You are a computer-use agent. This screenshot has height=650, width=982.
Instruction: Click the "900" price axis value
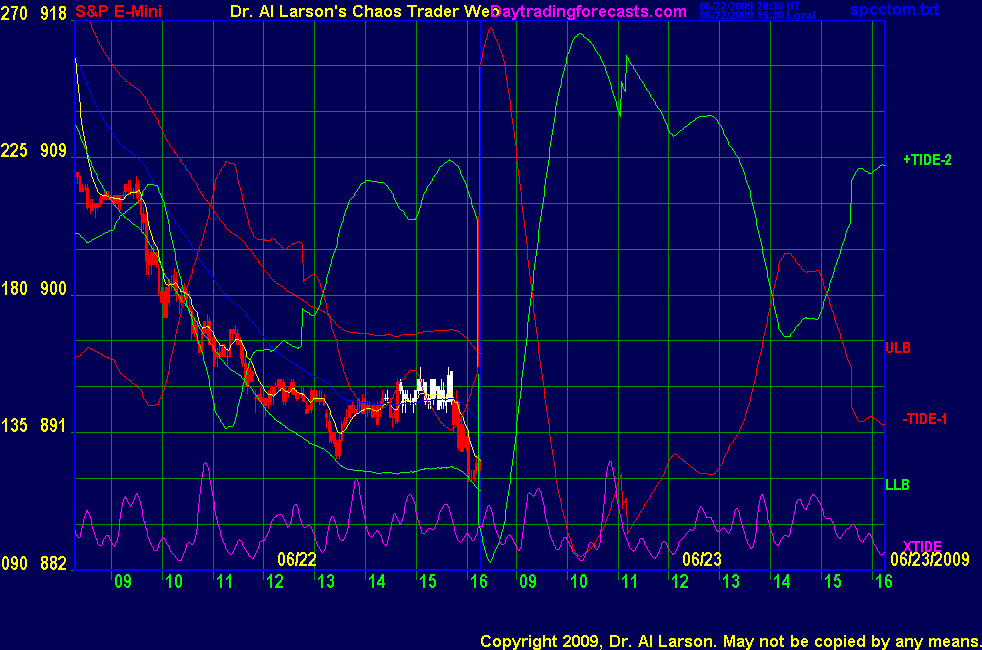click(x=53, y=288)
